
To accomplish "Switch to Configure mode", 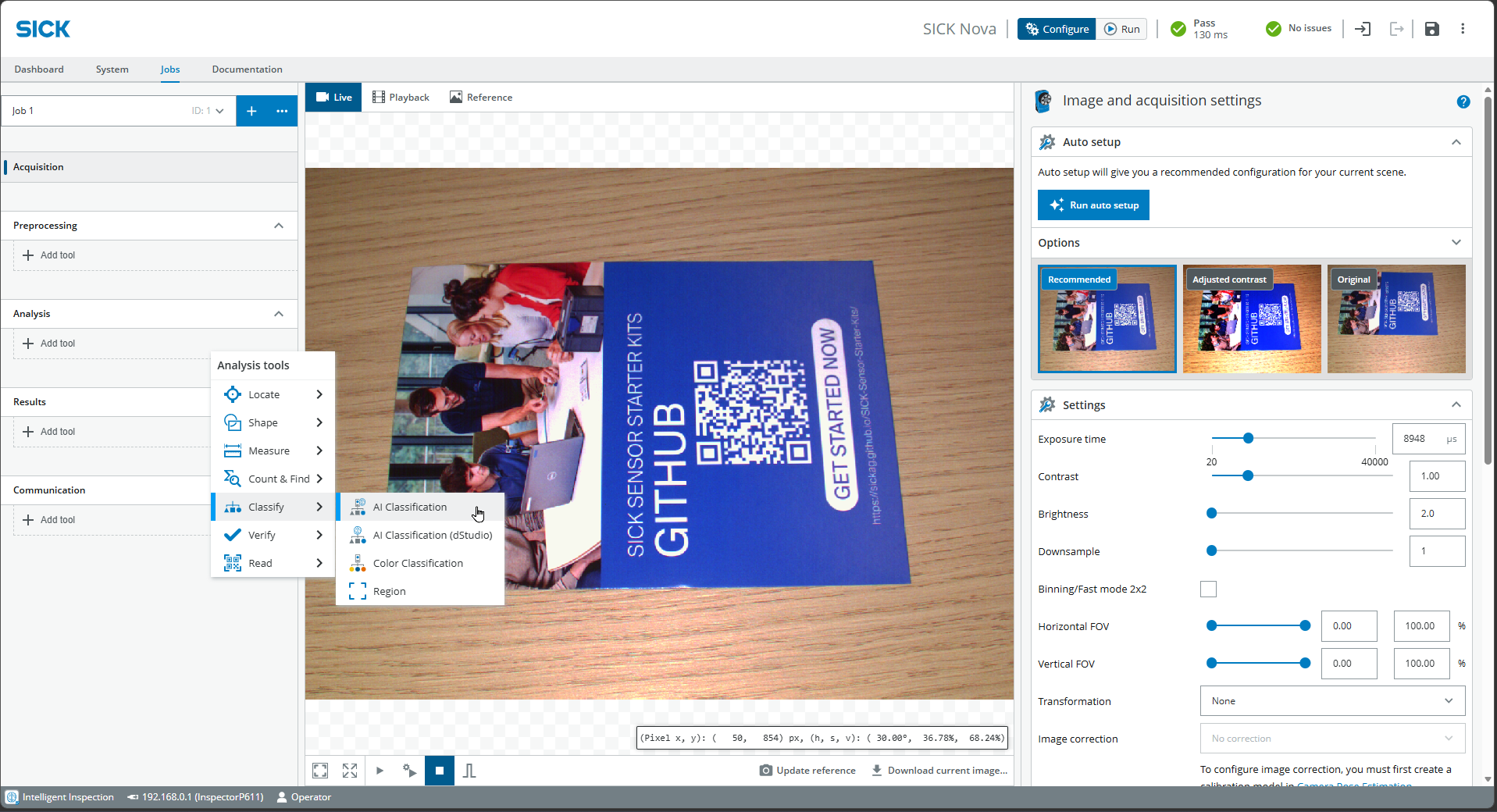I will coord(1057,29).
